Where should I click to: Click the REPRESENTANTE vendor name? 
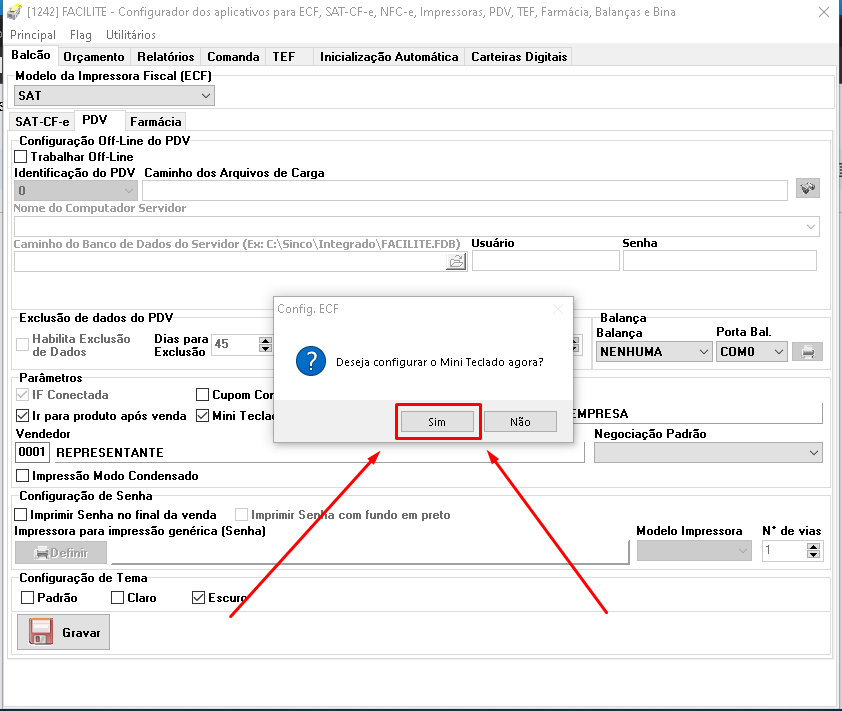point(110,453)
